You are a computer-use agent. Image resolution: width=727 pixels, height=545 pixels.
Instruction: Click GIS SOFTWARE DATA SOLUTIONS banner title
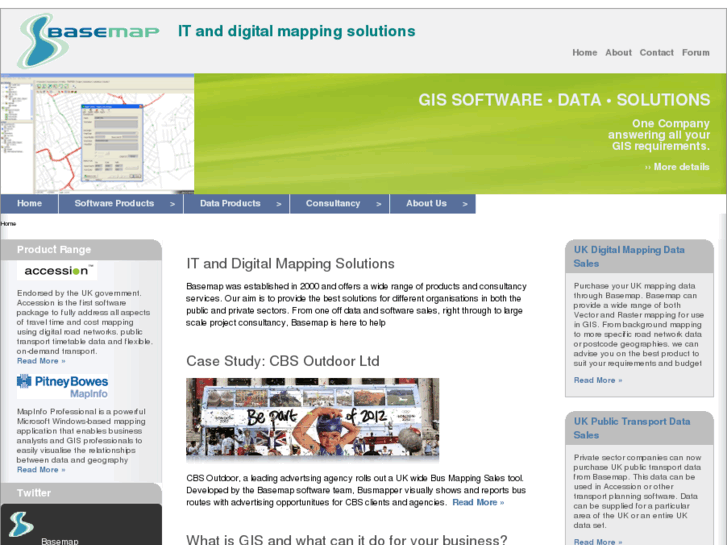coord(564,100)
